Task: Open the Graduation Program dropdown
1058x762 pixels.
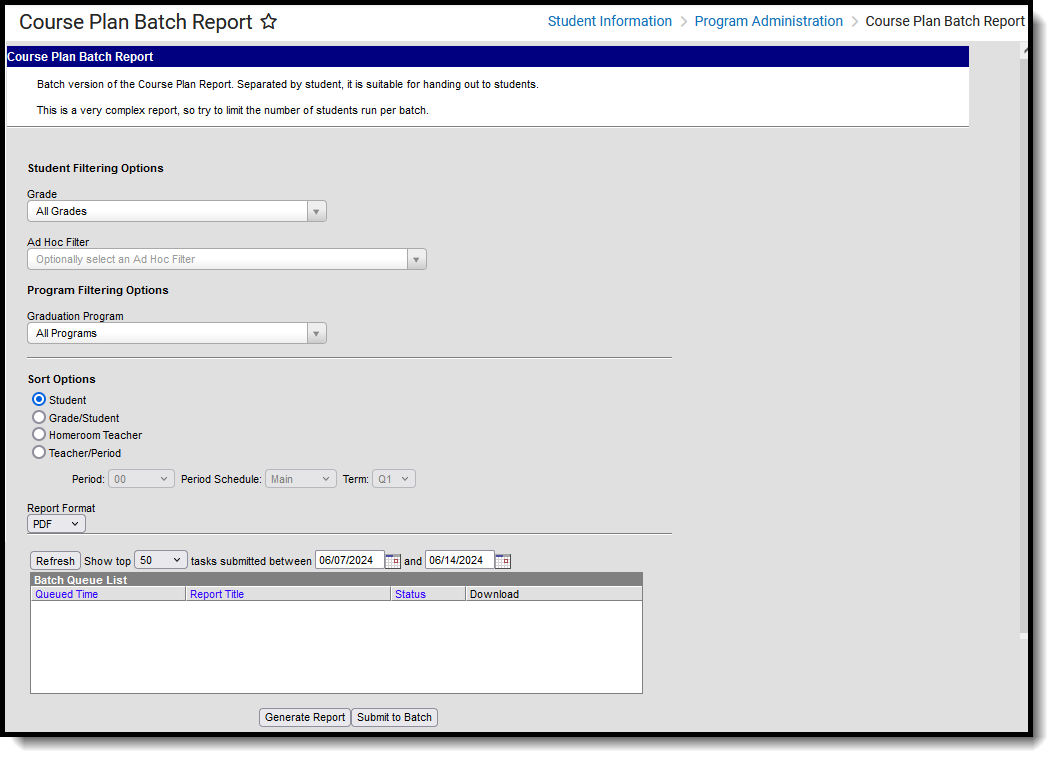Action: (177, 333)
